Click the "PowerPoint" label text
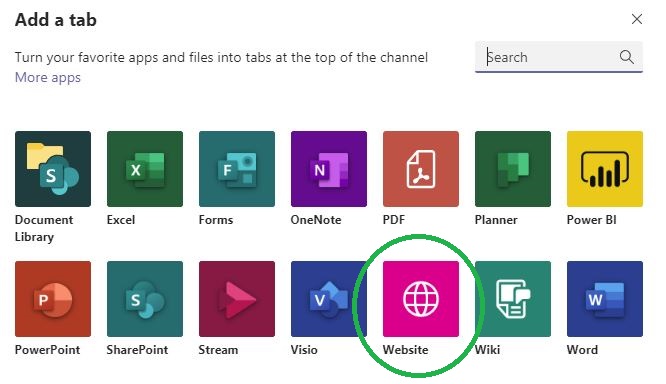This screenshot has width=666, height=384. [x=47, y=350]
